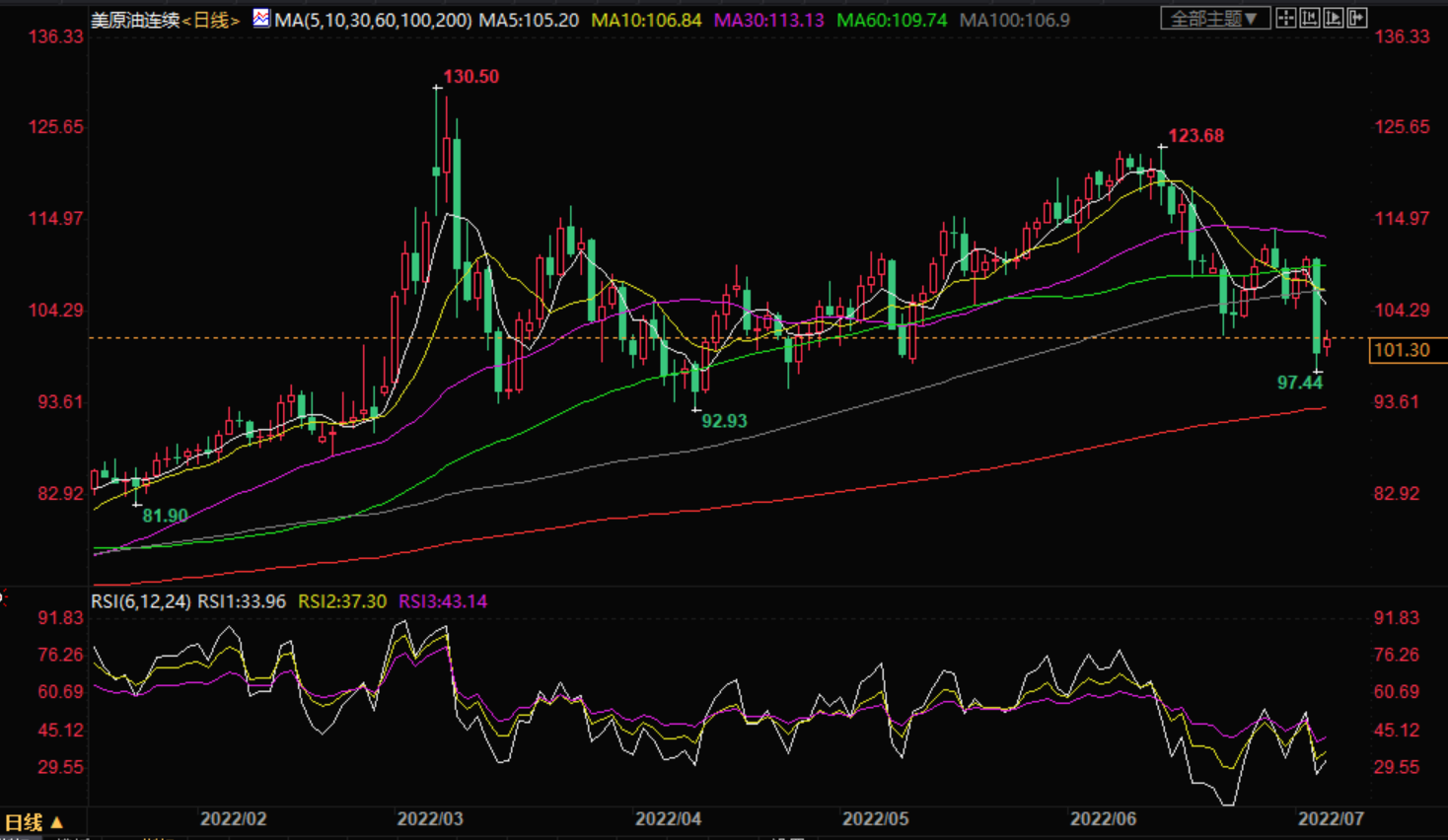Click the left RSI axis value 91.83
The height and width of the screenshot is (840, 1448).
61,618
